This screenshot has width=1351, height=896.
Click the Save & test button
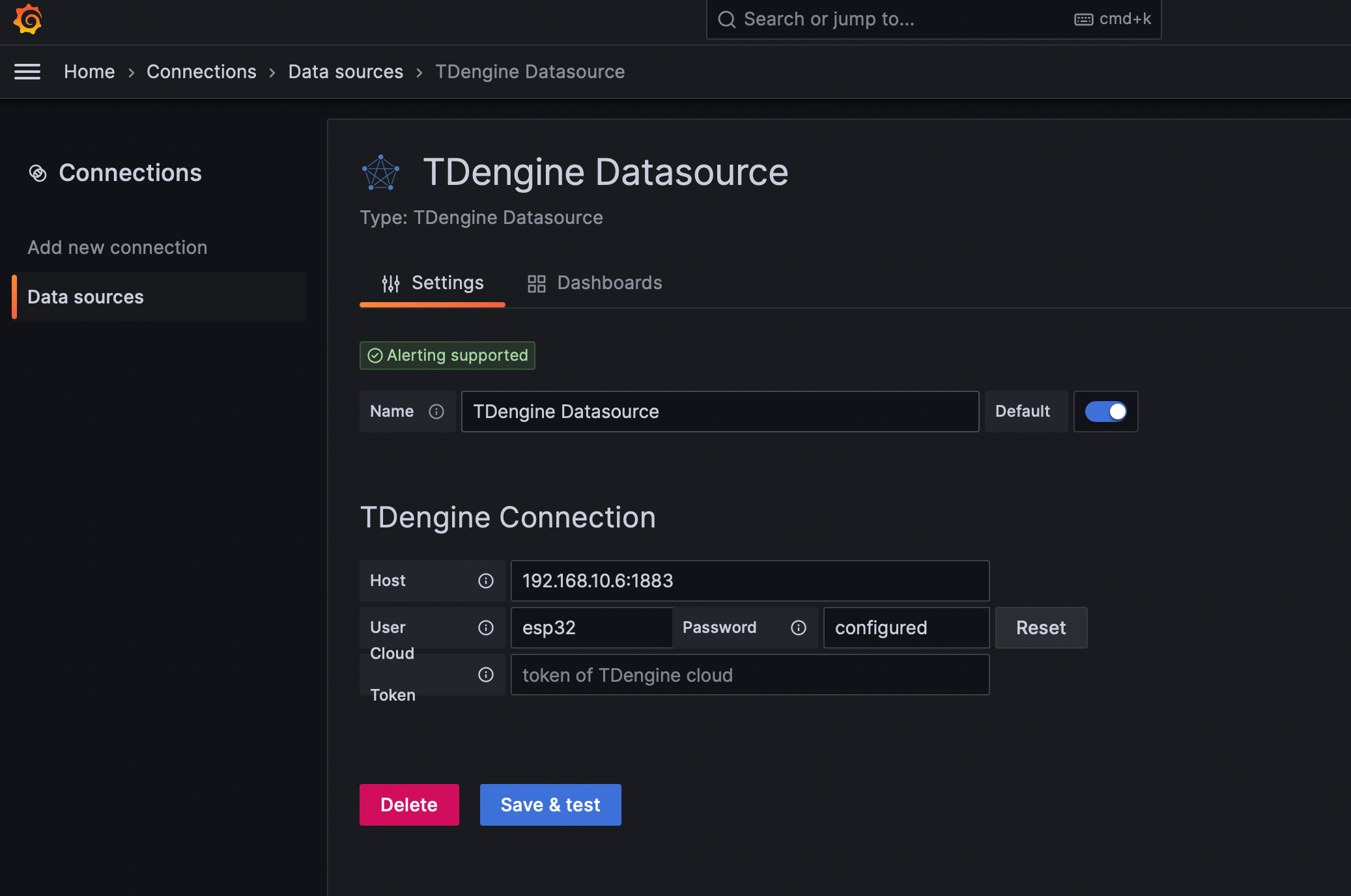coord(550,804)
